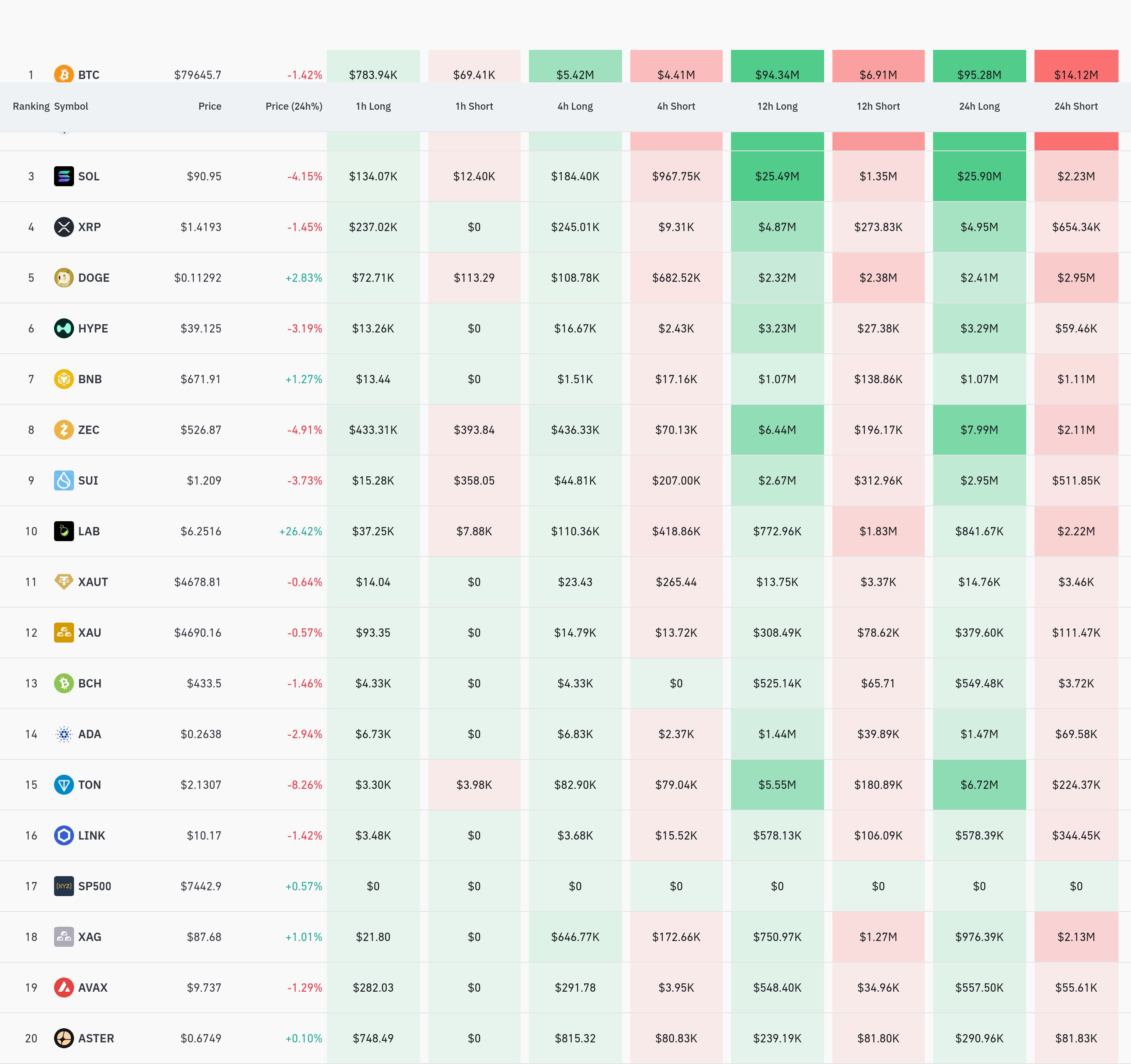Sort by 12h Long header
This screenshot has width=1131, height=1064.
pos(777,106)
